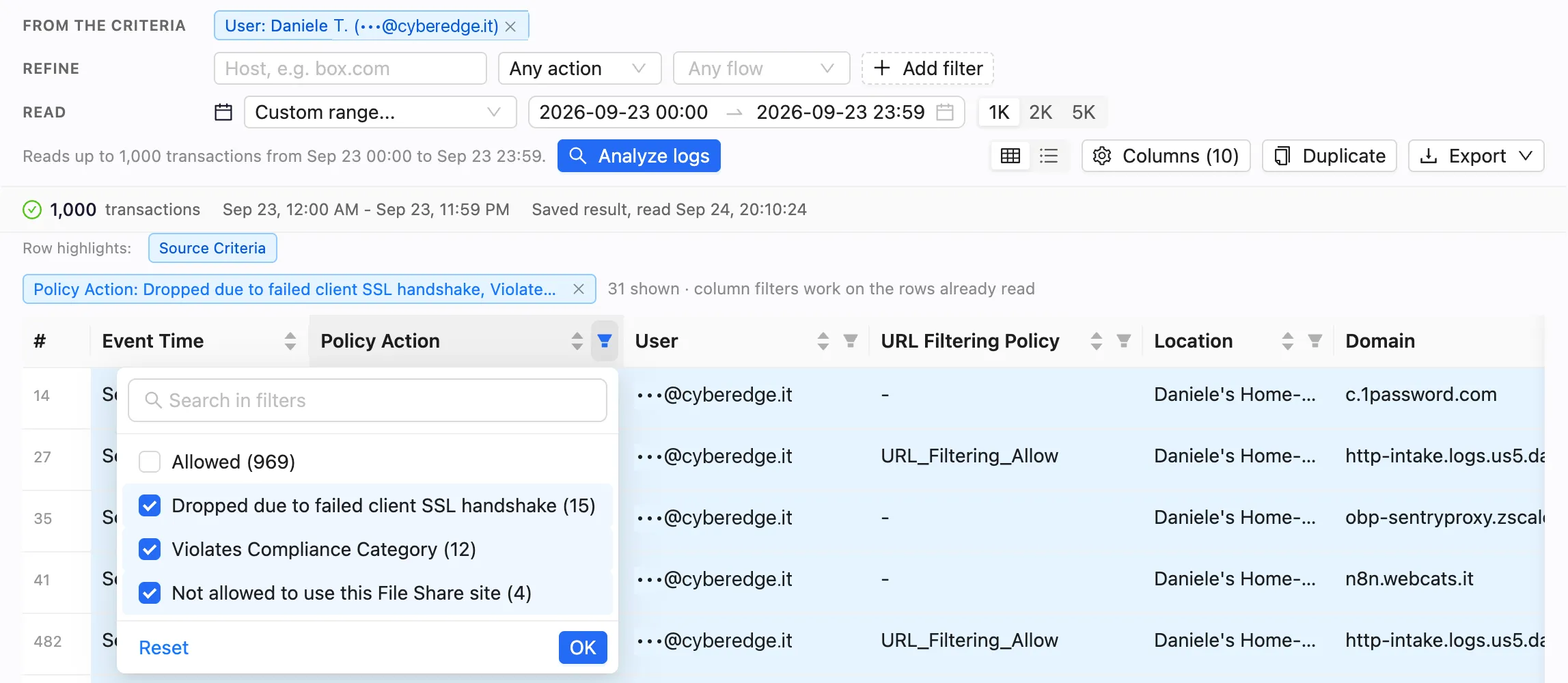Sort by Event Time column
This screenshot has height=683, width=1568.
[x=290, y=341]
